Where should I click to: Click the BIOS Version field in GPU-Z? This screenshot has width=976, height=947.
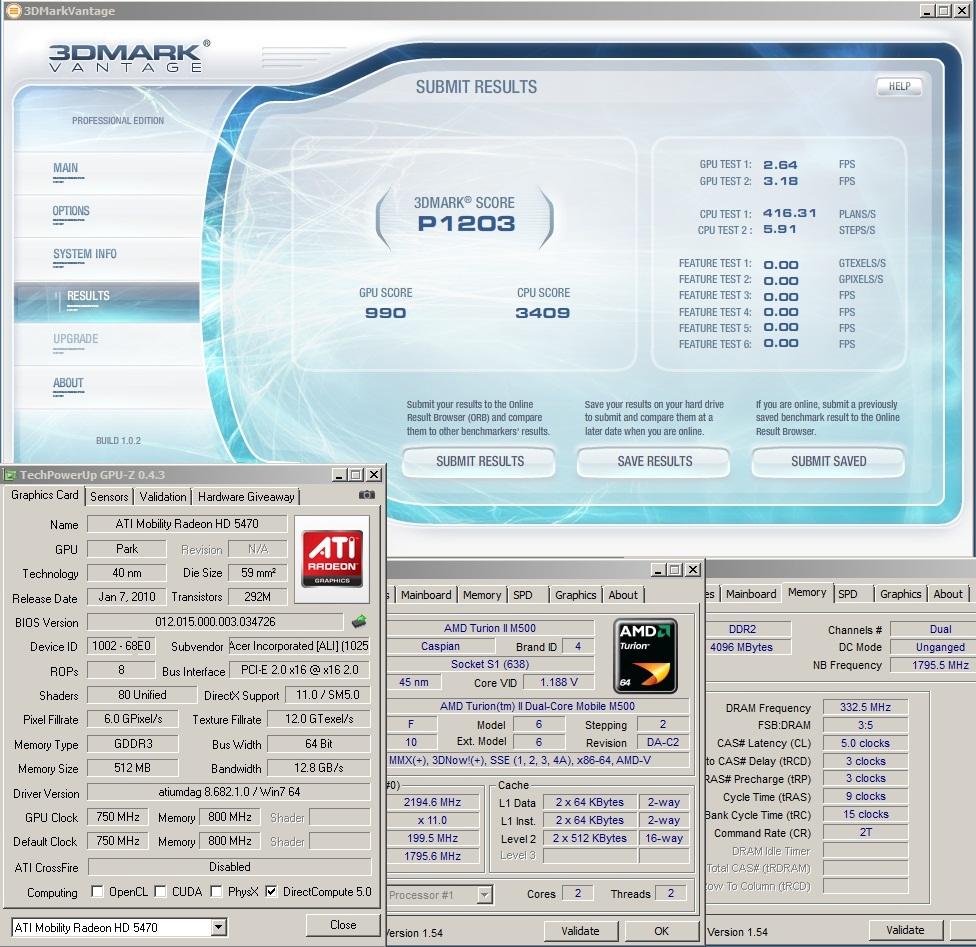[x=215, y=621]
